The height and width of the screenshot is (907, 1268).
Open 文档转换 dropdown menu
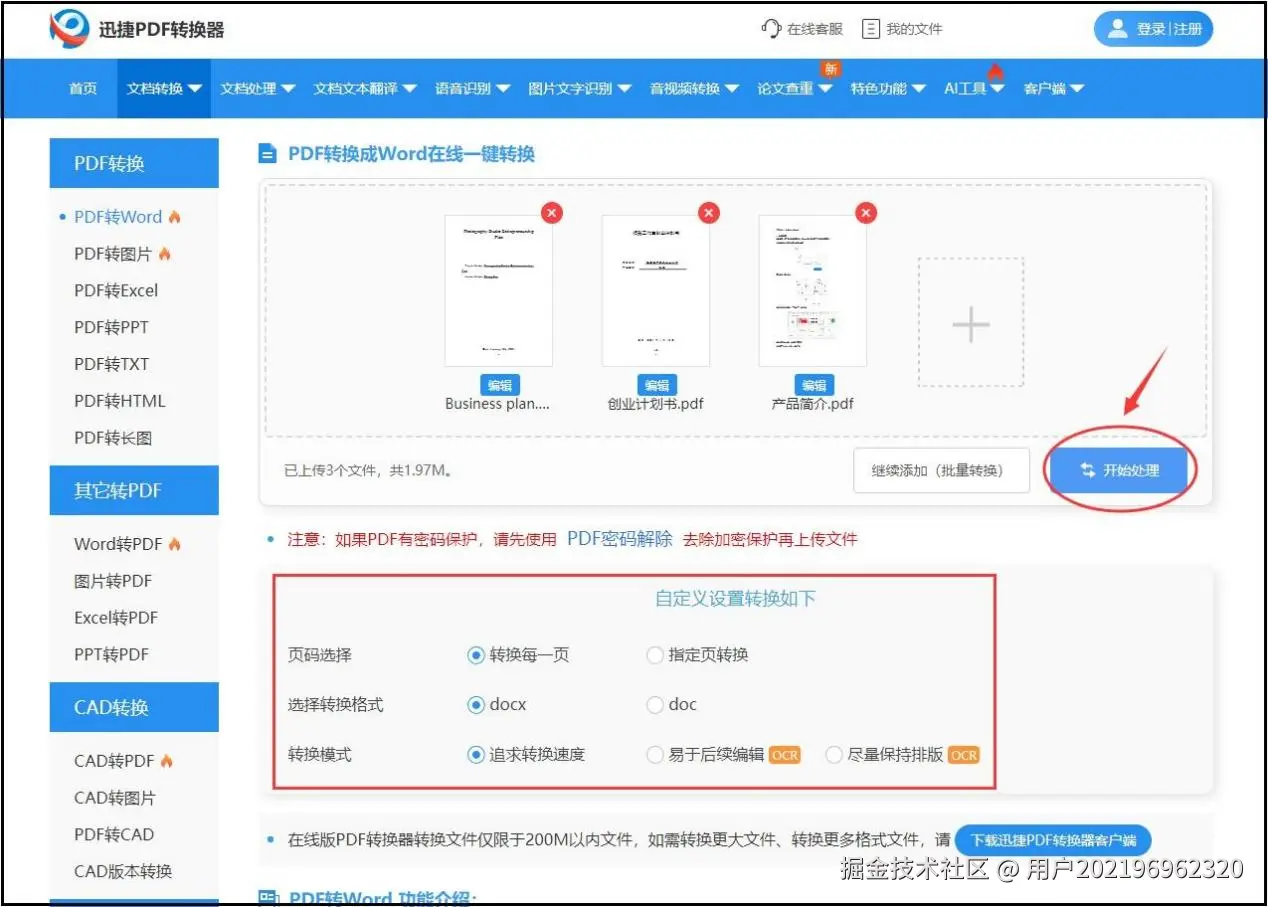point(164,88)
